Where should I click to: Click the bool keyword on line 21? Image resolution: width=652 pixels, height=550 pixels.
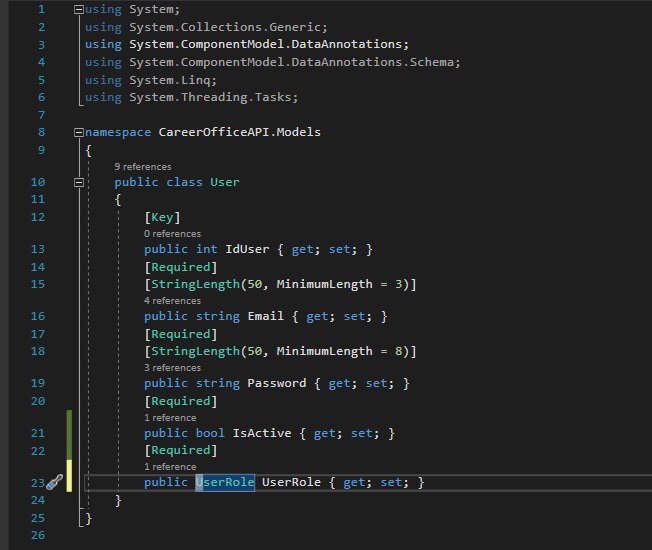(210, 433)
